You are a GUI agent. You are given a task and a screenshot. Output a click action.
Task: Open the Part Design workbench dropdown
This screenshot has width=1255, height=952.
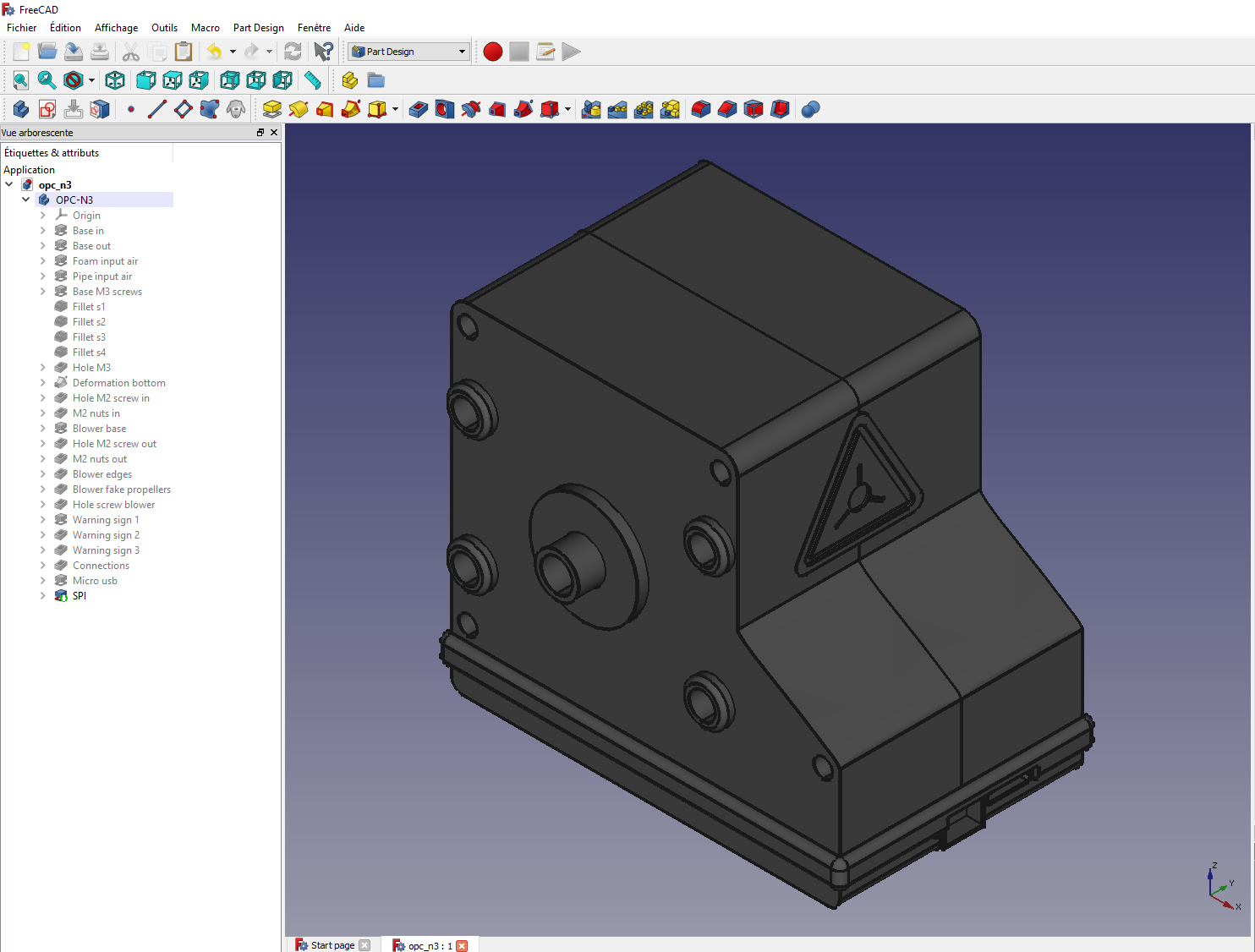tap(408, 52)
